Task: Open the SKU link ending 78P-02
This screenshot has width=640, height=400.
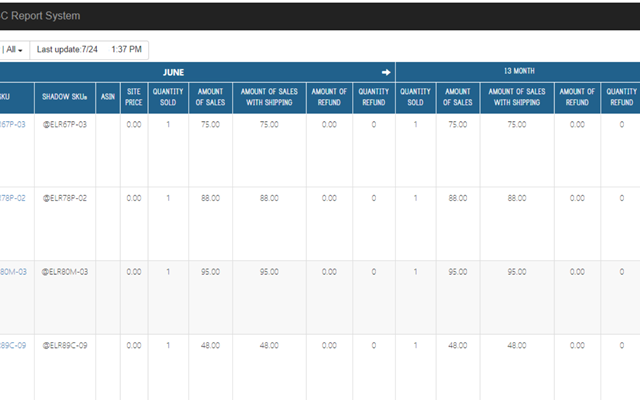Action: tap(12, 198)
